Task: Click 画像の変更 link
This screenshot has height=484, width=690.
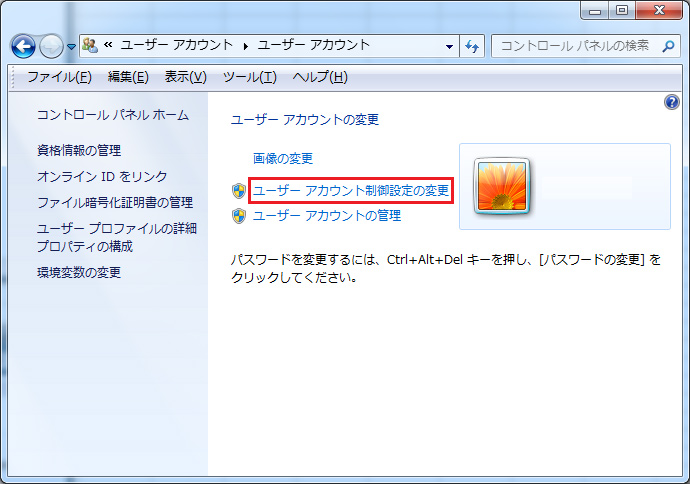Action: tap(283, 158)
